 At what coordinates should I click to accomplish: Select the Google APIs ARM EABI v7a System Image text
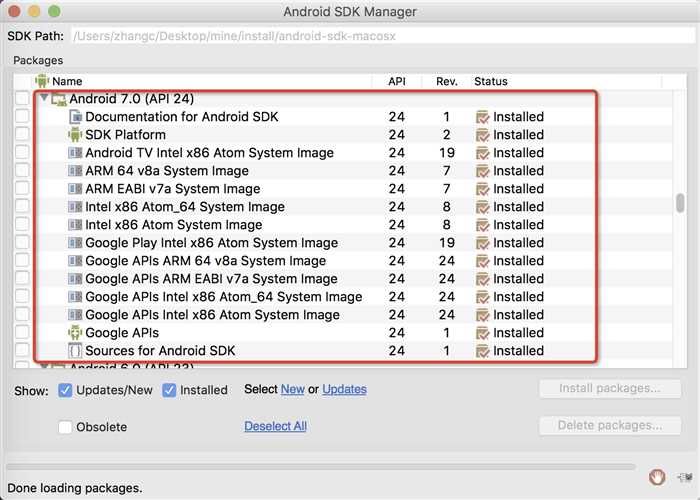[211, 279]
